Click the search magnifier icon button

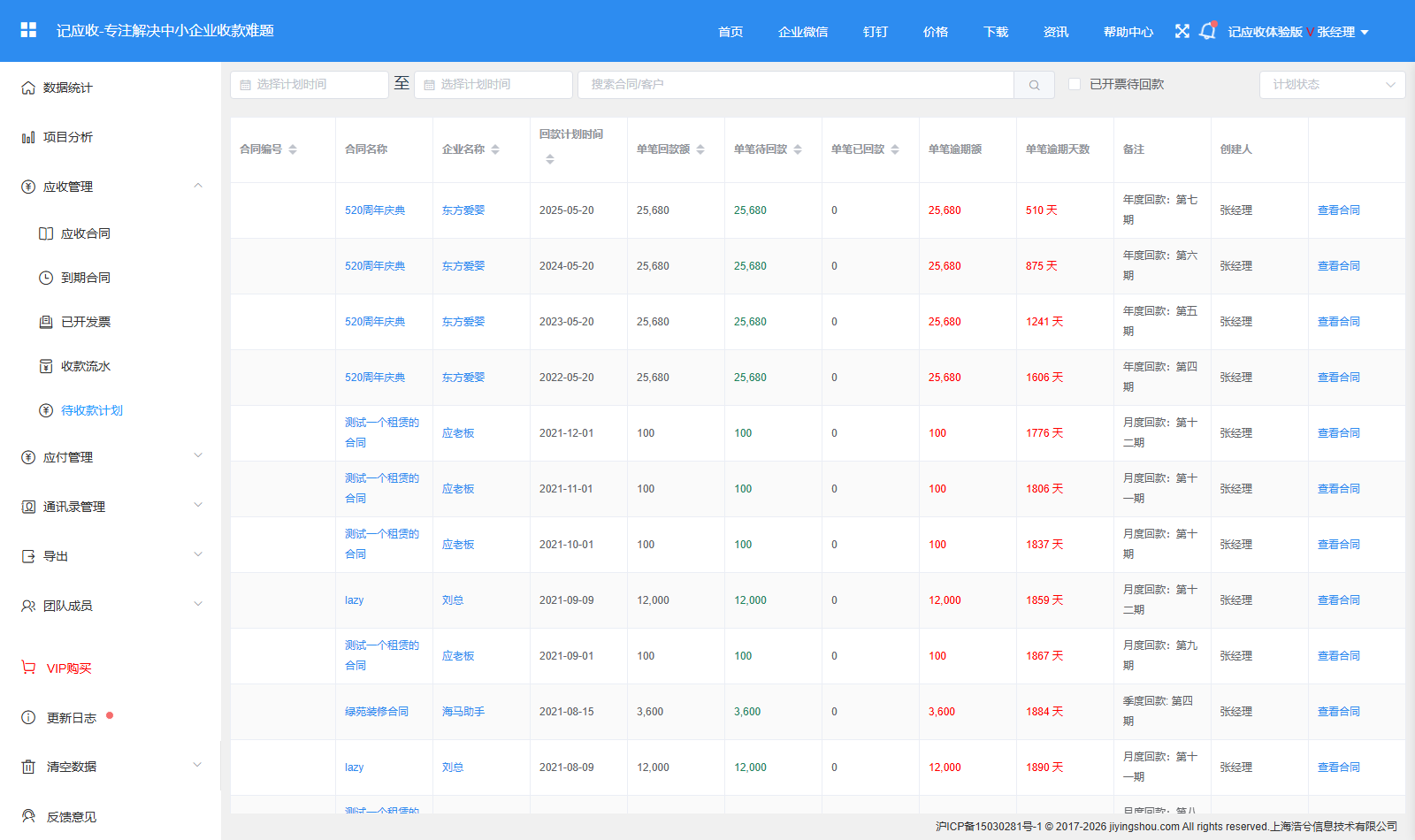pyautogui.click(x=1034, y=85)
